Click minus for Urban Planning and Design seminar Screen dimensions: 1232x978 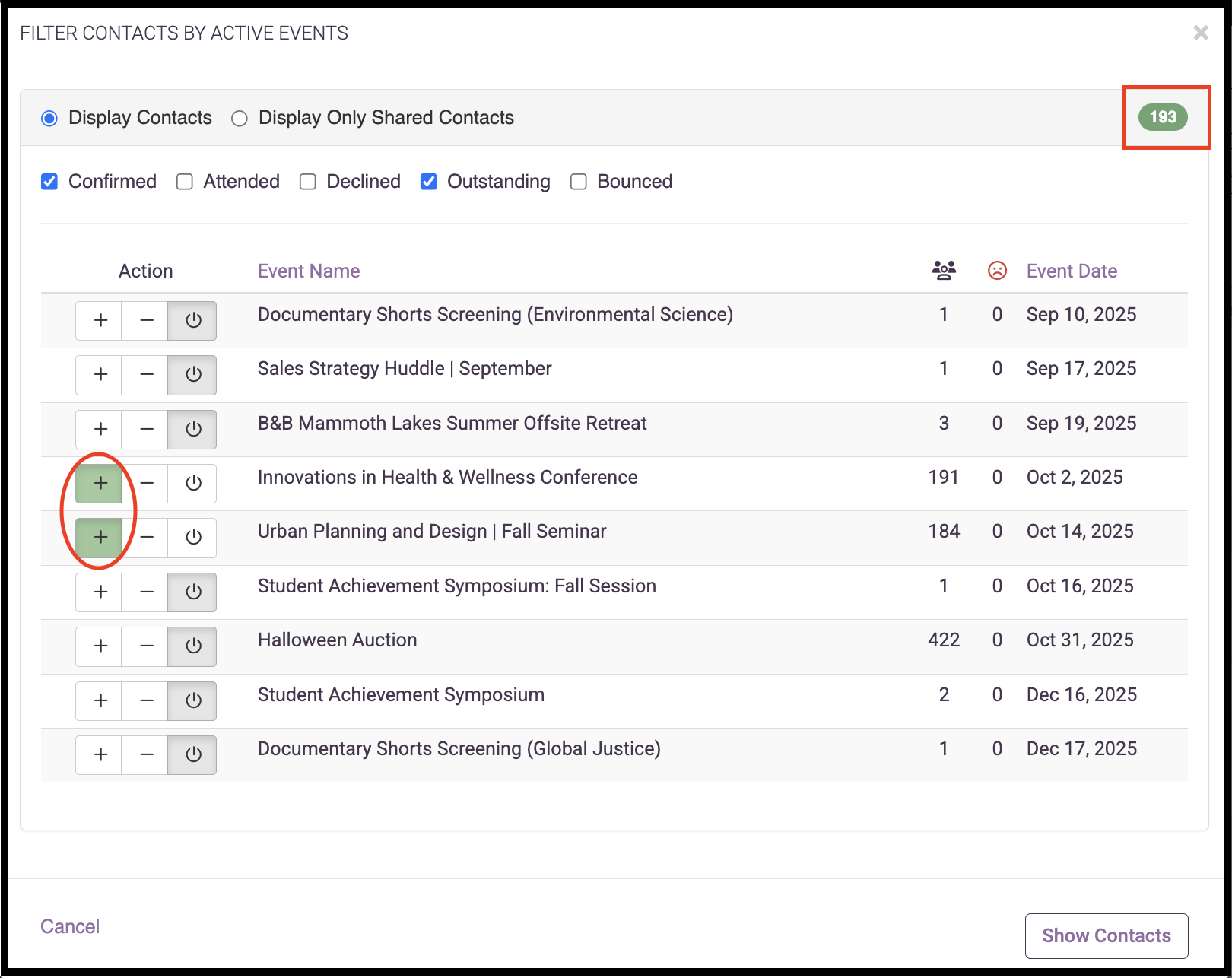(146, 537)
